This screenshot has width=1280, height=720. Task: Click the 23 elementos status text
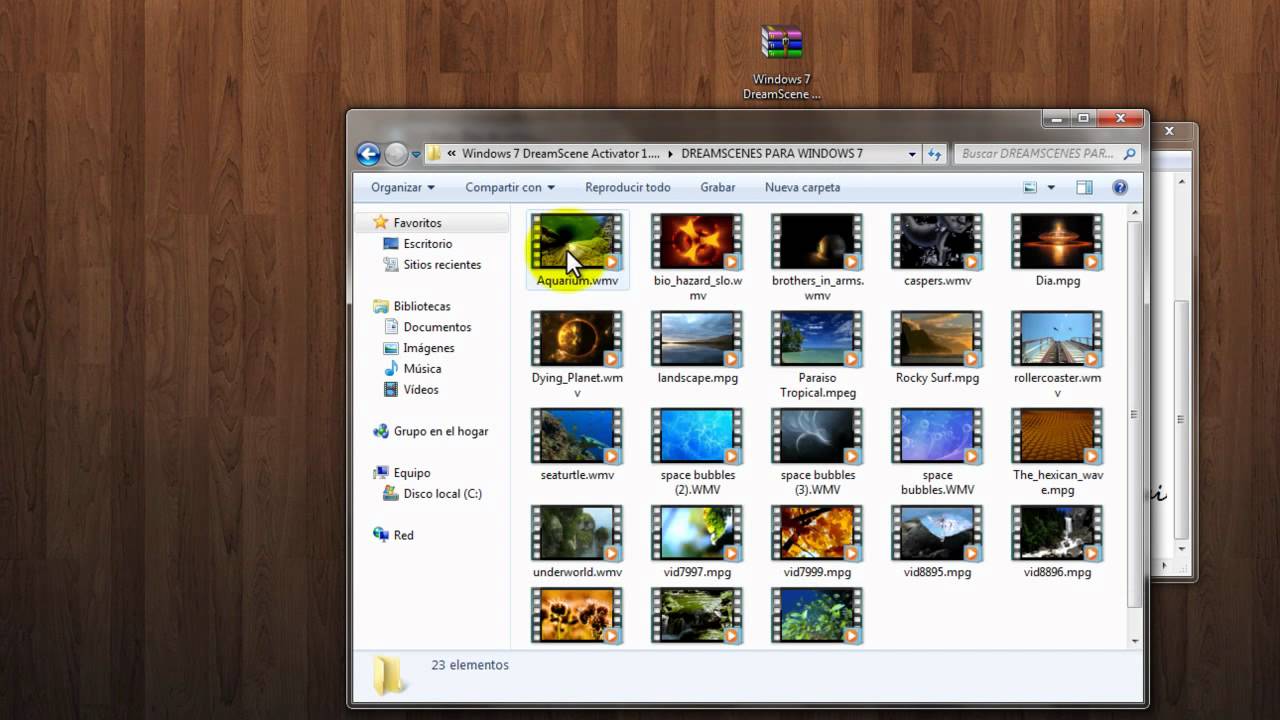point(470,665)
